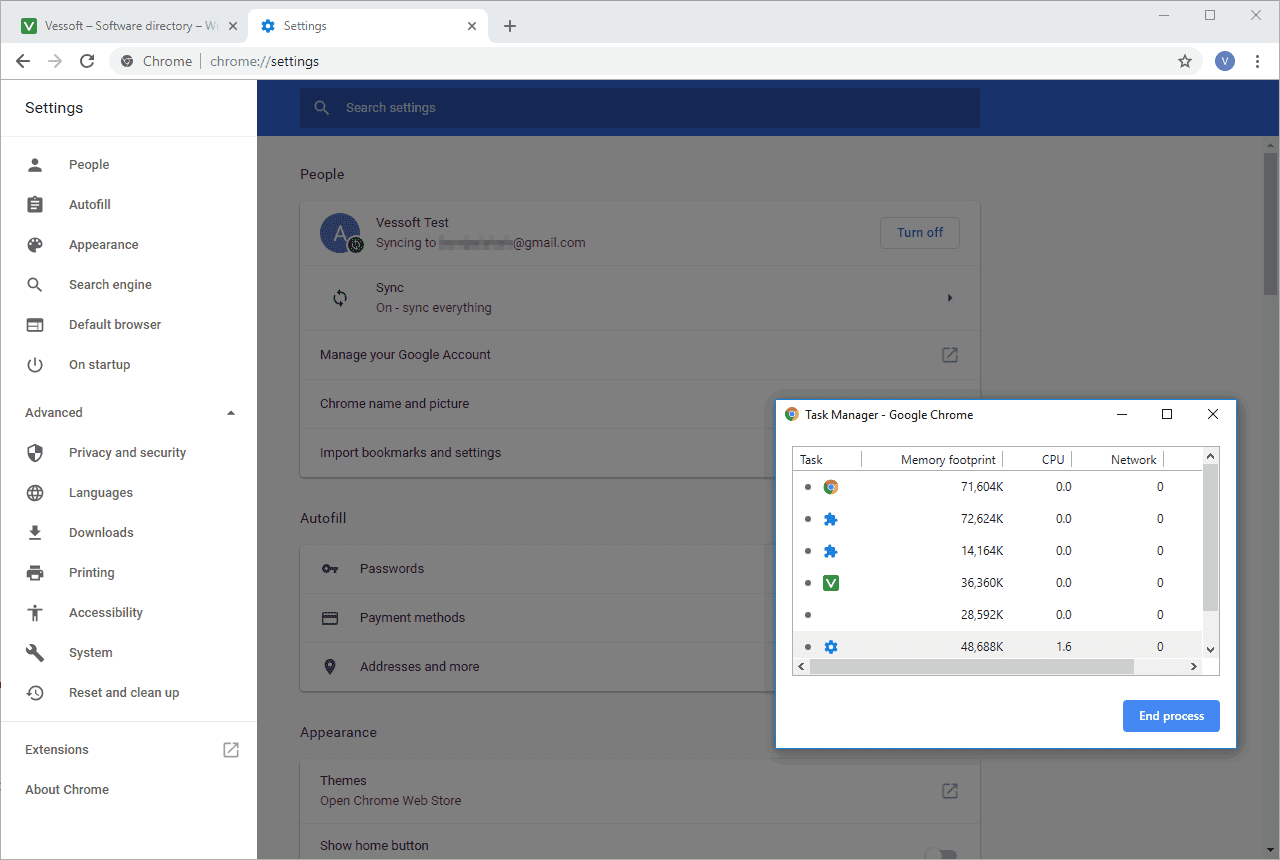The width and height of the screenshot is (1280, 860).
Task: Click the Languages globe icon
Action: pyautogui.click(x=35, y=493)
